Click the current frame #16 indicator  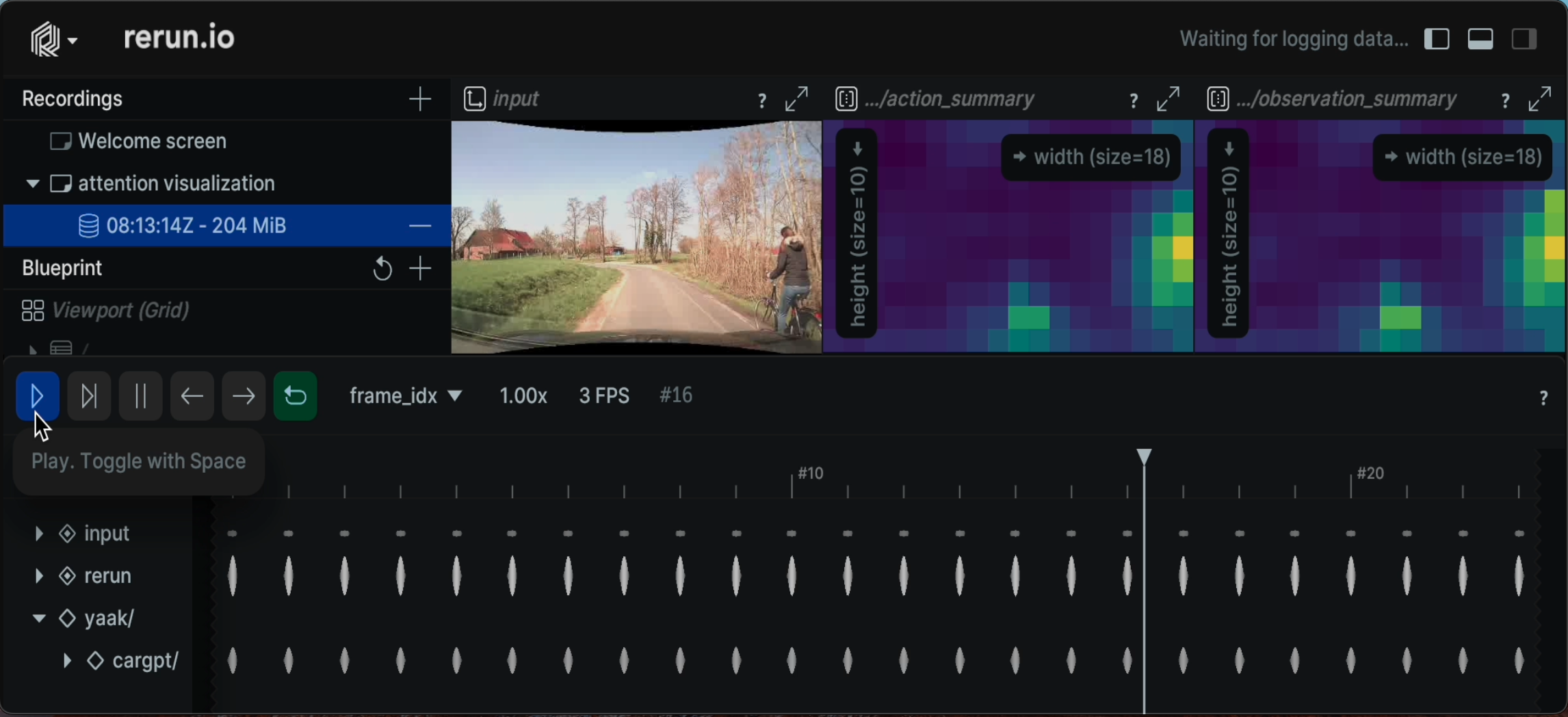click(676, 395)
